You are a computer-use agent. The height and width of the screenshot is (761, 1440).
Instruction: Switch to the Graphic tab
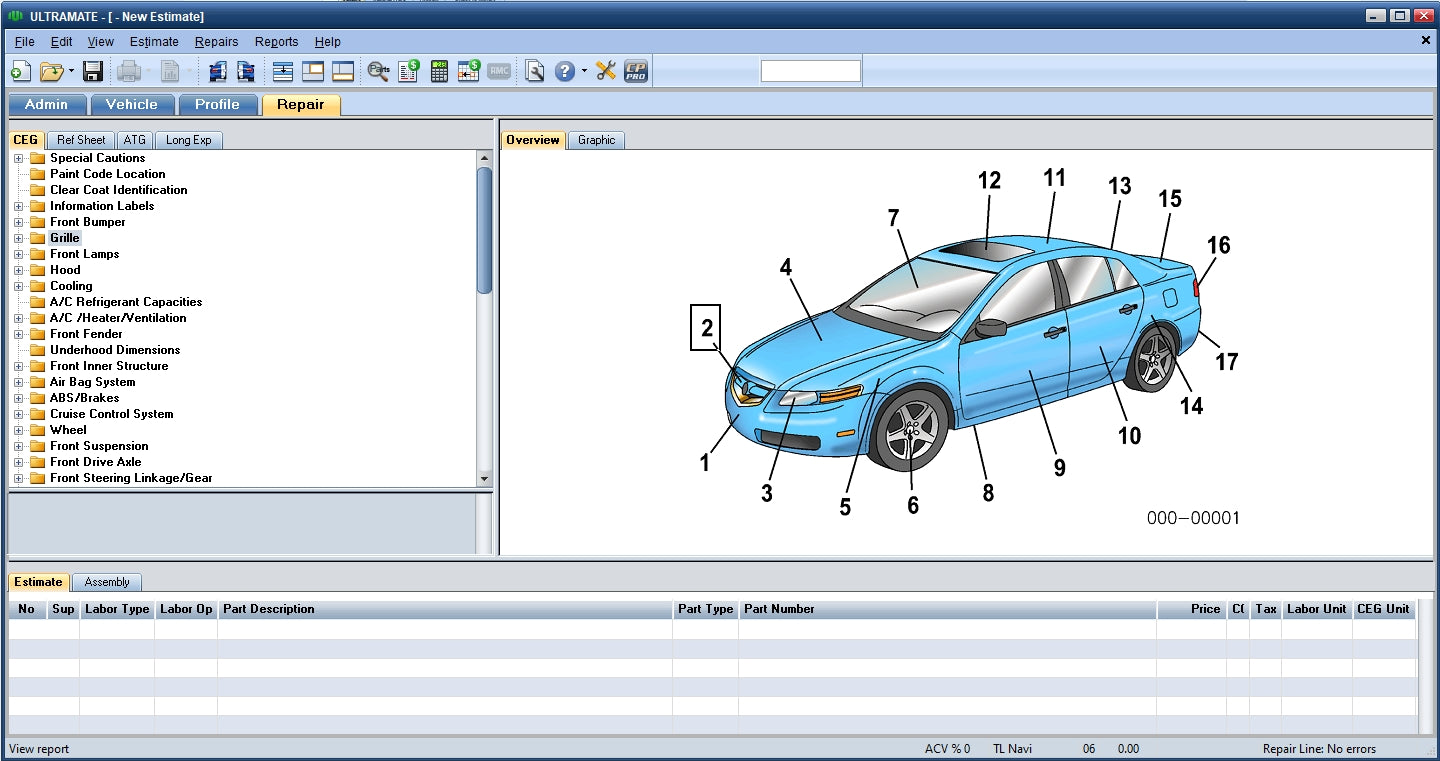pyautogui.click(x=596, y=140)
